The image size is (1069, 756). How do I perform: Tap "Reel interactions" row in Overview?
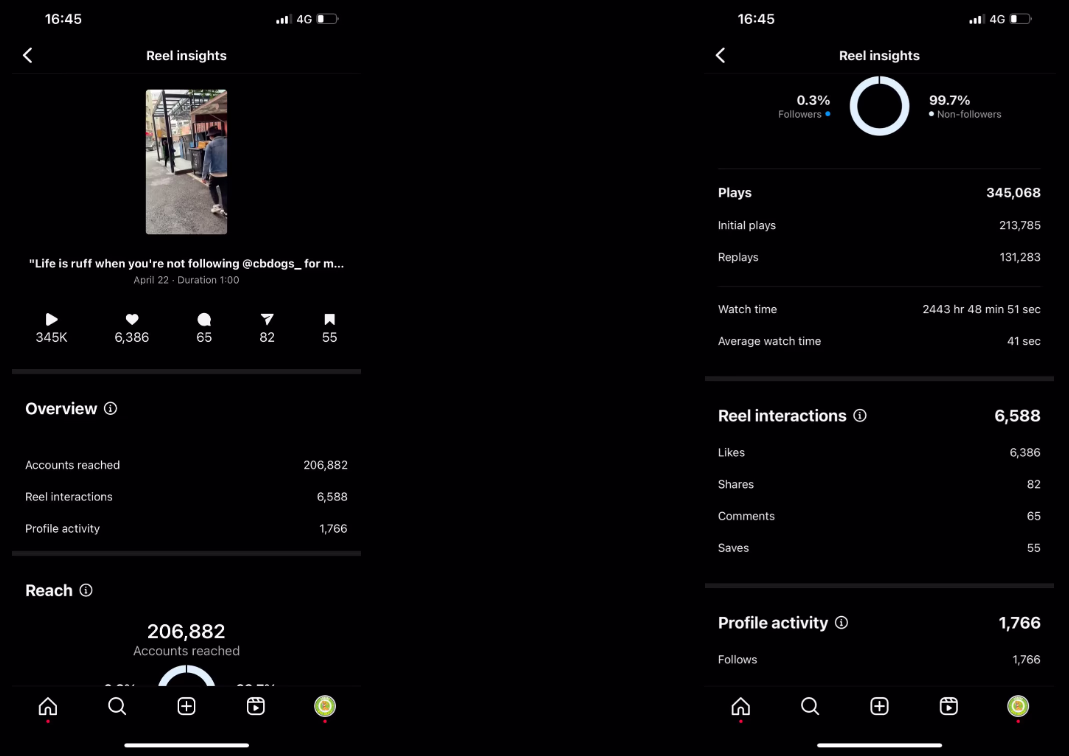tap(186, 497)
